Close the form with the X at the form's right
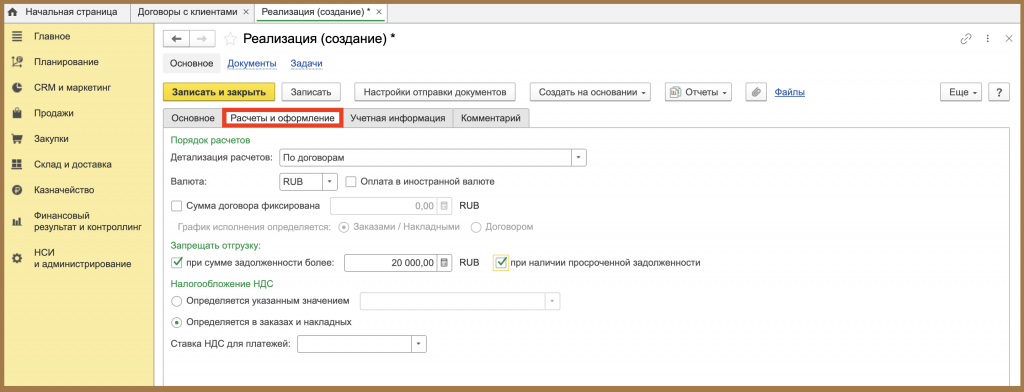Viewport: 1024px width, 392px height. click(1008, 39)
